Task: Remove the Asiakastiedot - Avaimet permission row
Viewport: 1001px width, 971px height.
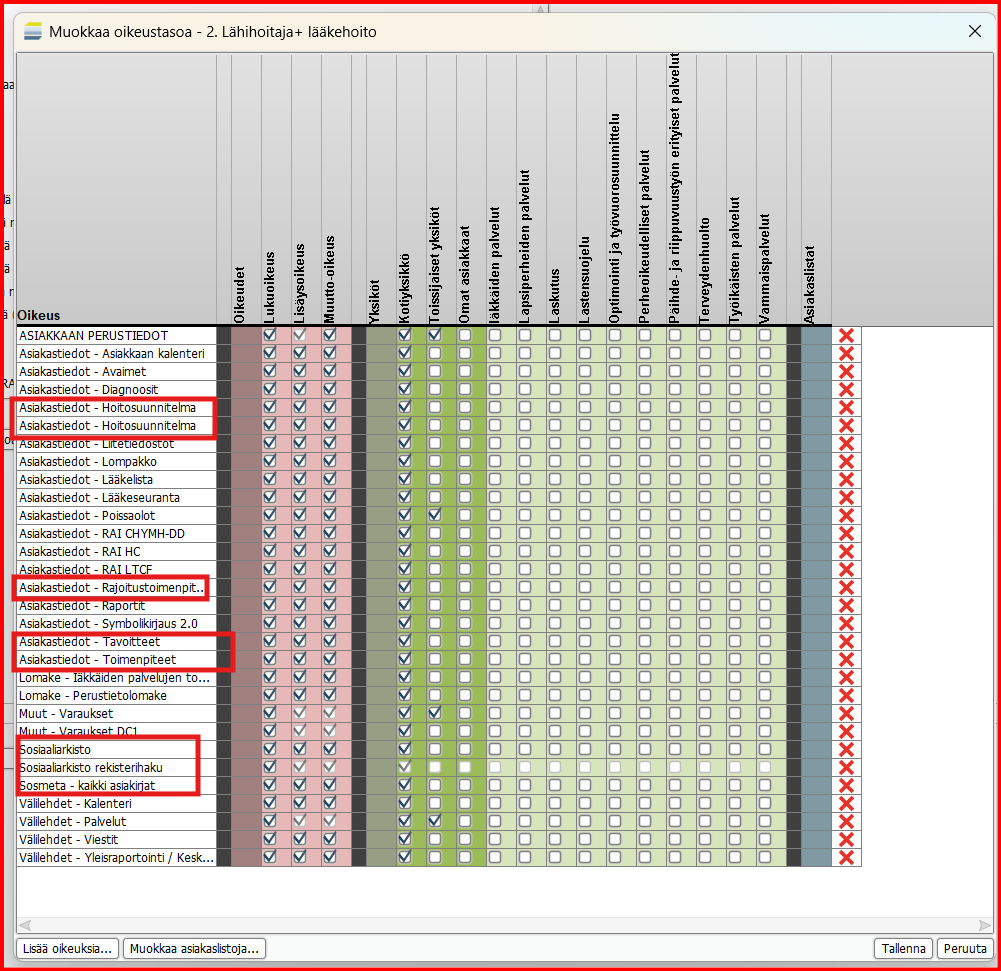Action: click(x=846, y=372)
